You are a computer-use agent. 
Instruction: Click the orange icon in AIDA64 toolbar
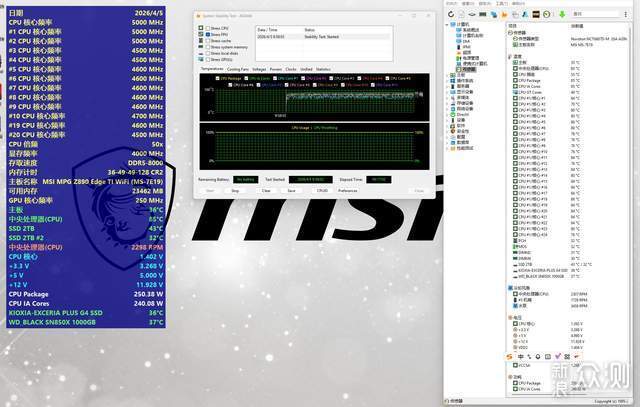504,14
